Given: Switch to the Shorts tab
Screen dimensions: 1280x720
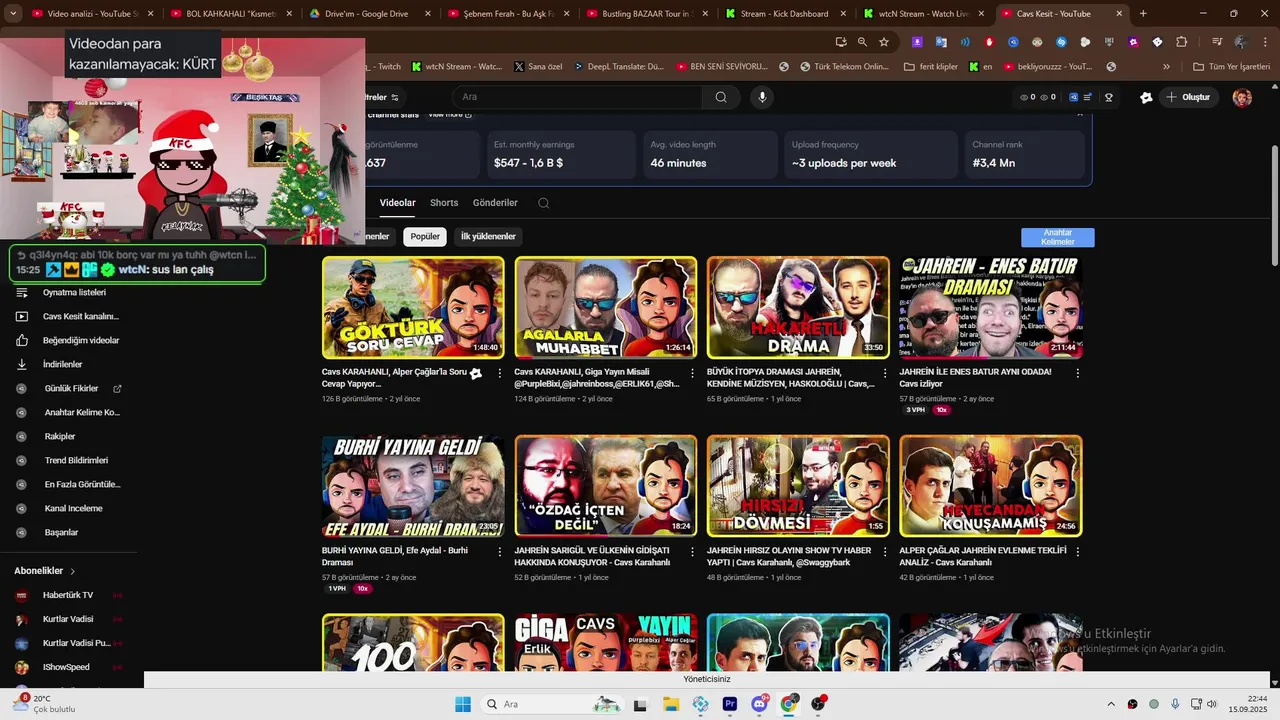Looking at the screenshot, I should point(444,203).
